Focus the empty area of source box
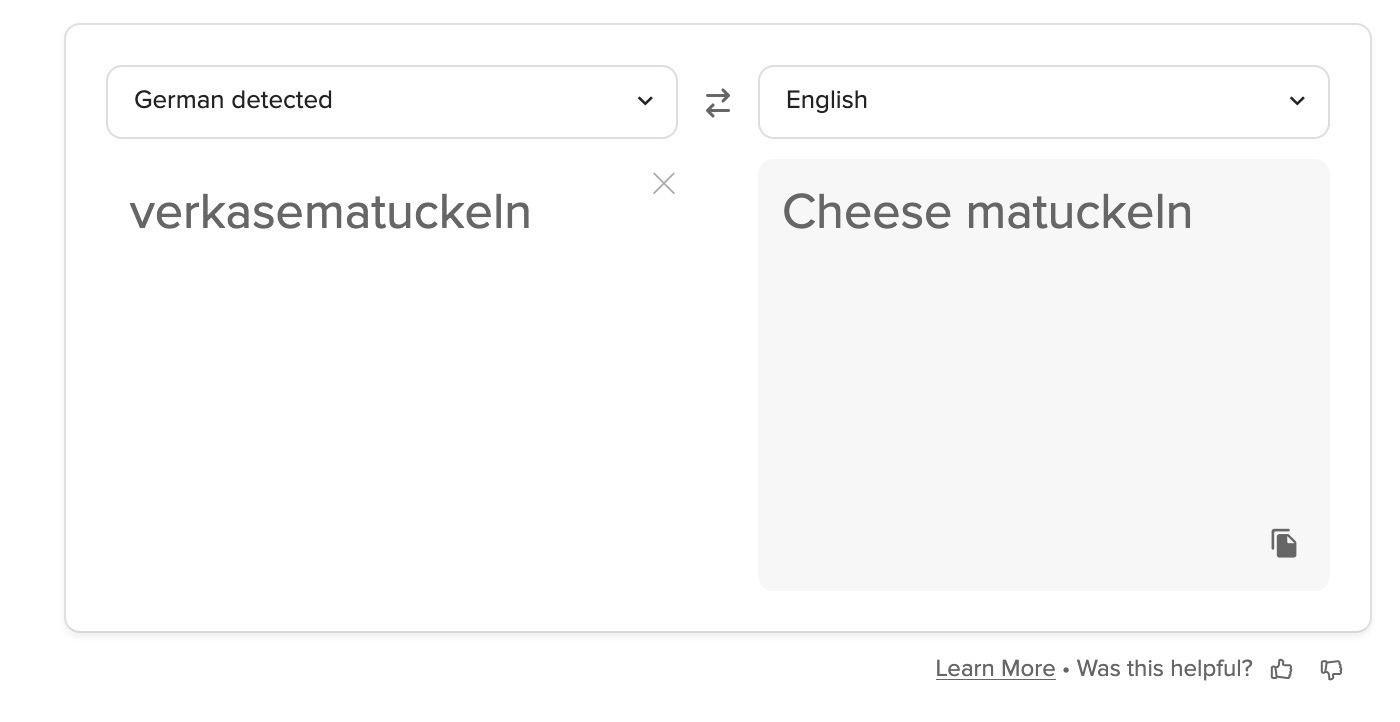 click(x=390, y=420)
